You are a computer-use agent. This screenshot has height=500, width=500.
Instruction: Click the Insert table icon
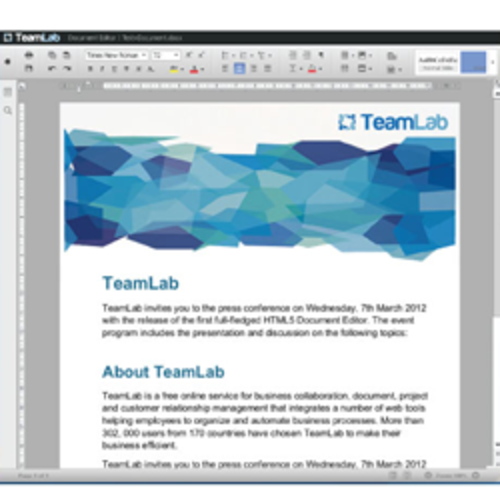pos(345,55)
